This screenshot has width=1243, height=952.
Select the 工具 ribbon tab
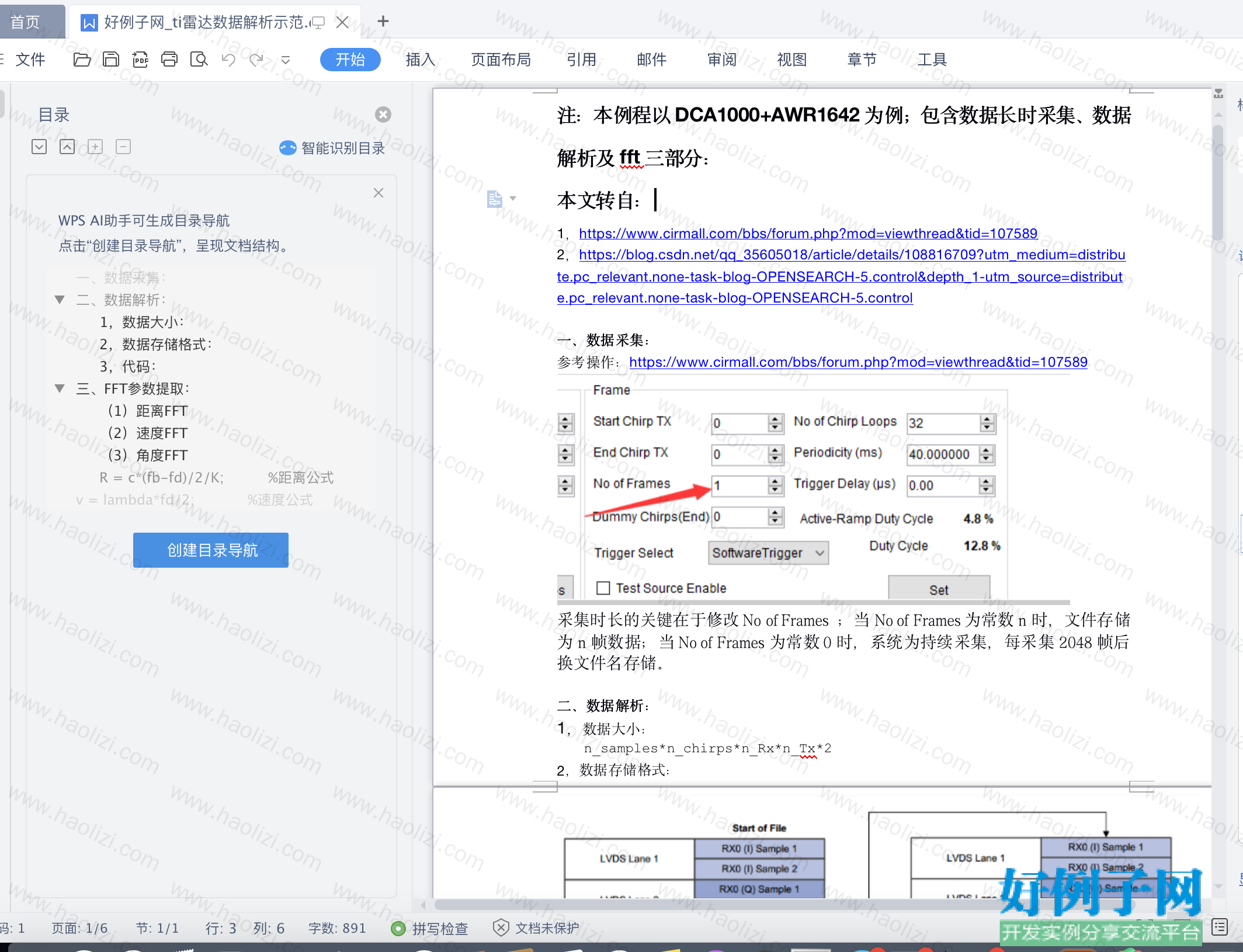point(932,59)
